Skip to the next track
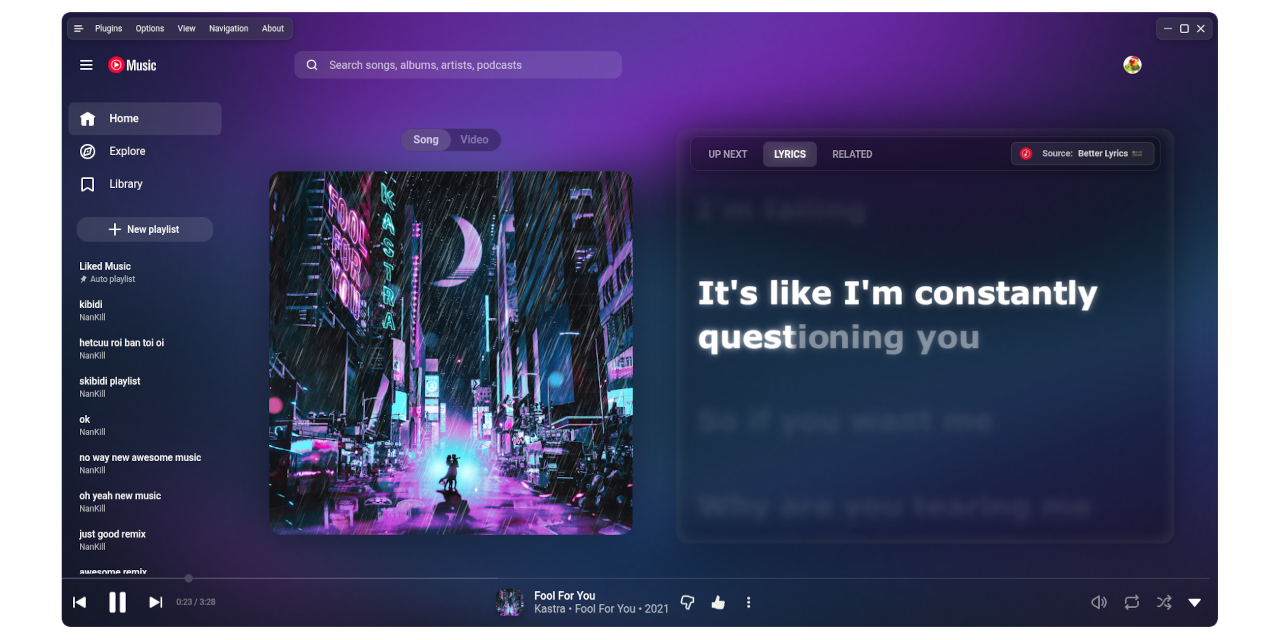 [155, 602]
